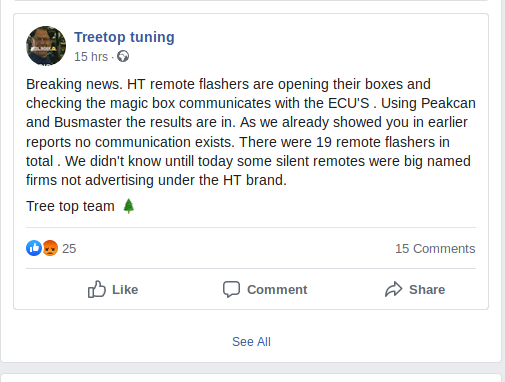Image resolution: width=505 pixels, height=382 pixels.
Task: Click the Share button label text
Action: [x=427, y=290]
